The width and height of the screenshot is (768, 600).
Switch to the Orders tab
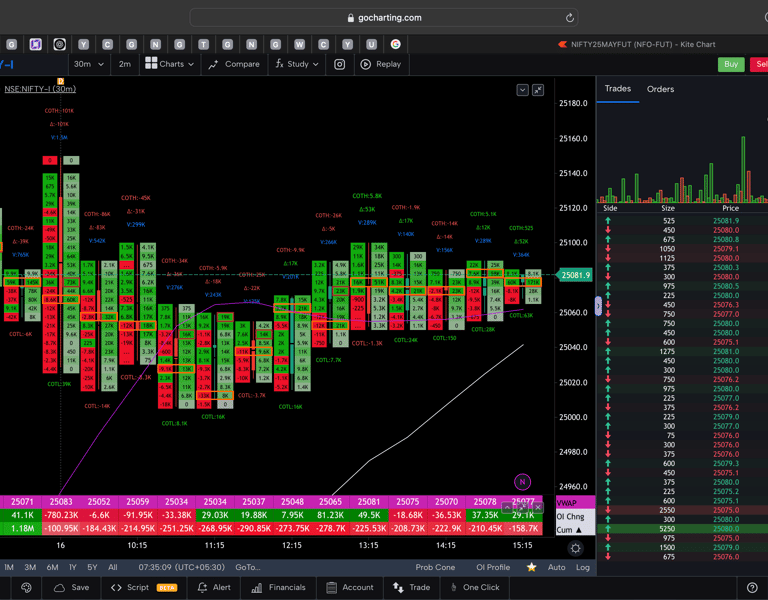(660, 89)
